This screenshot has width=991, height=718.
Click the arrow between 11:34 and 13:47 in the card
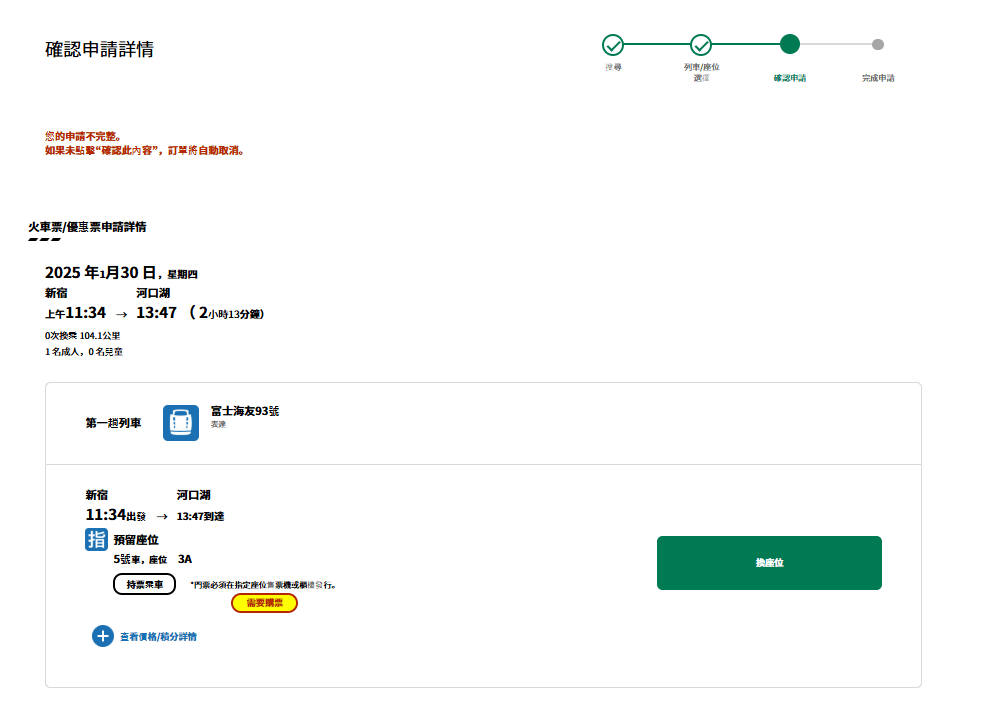(x=162, y=517)
